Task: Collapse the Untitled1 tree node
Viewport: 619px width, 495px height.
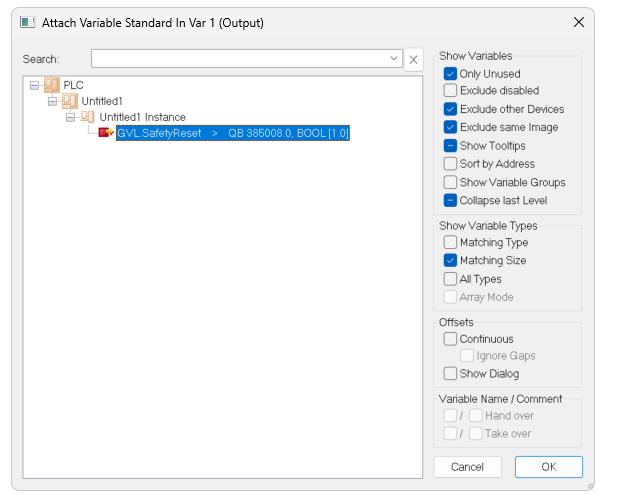Action: click(x=52, y=101)
